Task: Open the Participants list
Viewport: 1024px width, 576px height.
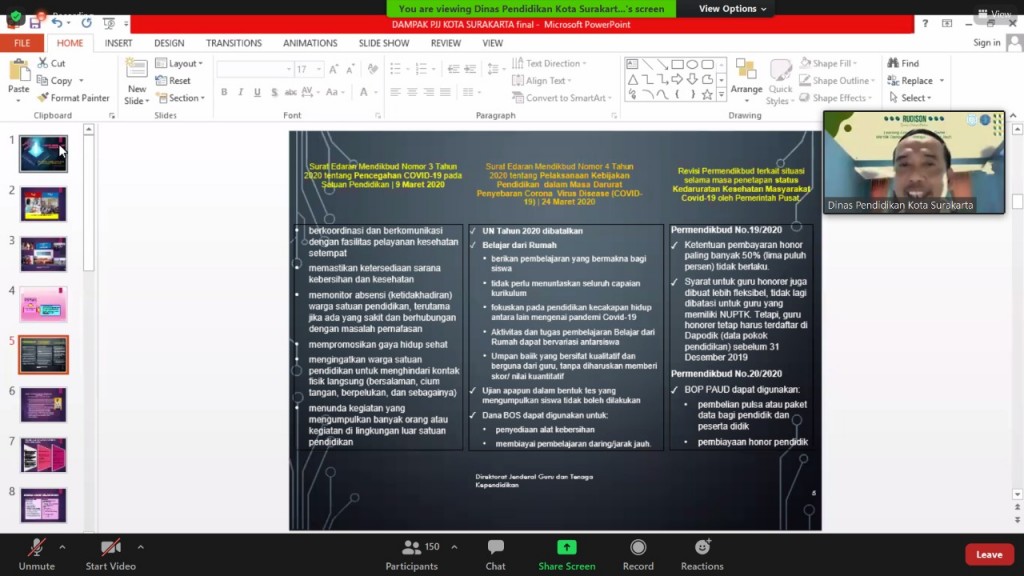Action: coord(411,548)
